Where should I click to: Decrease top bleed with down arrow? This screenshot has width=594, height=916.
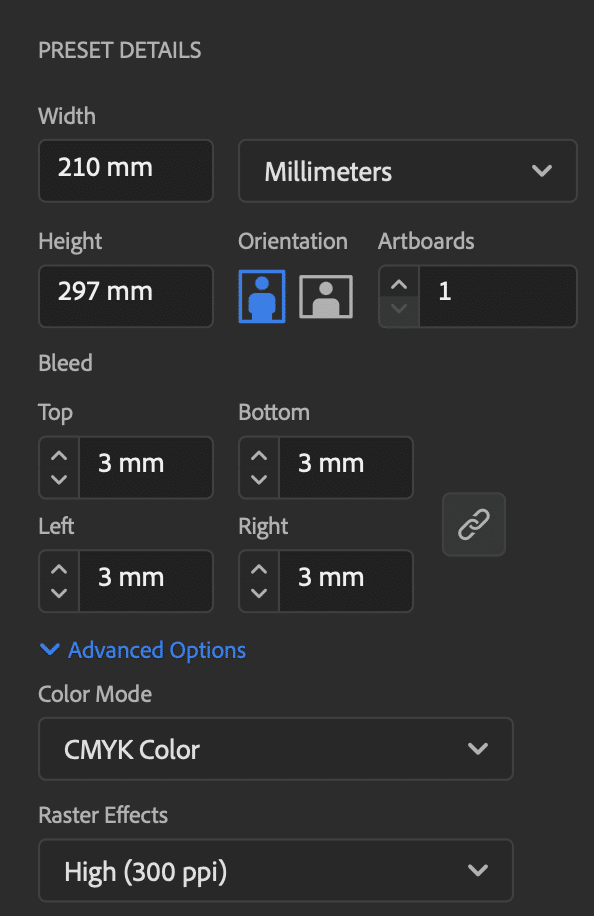59,480
